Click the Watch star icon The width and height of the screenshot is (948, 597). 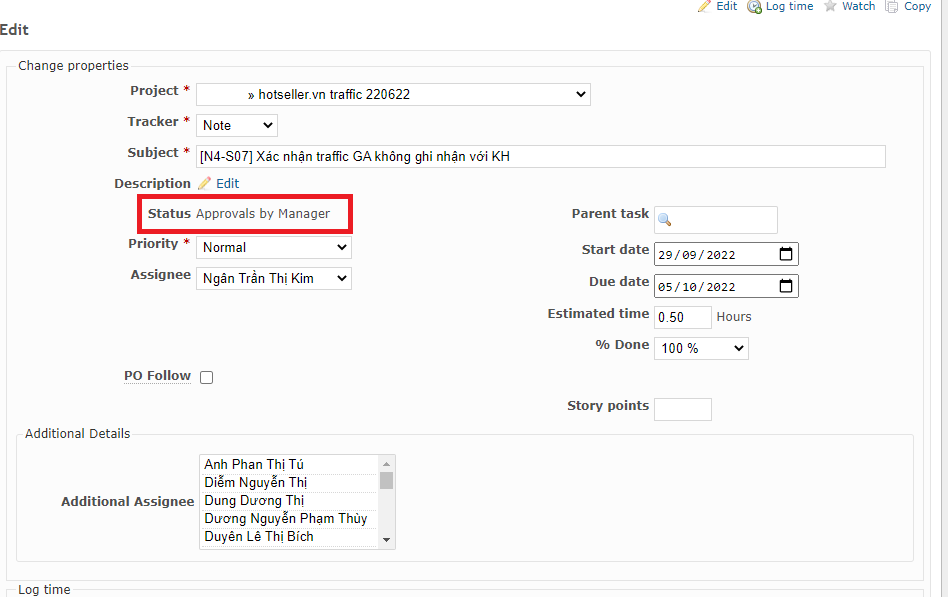(830, 6)
